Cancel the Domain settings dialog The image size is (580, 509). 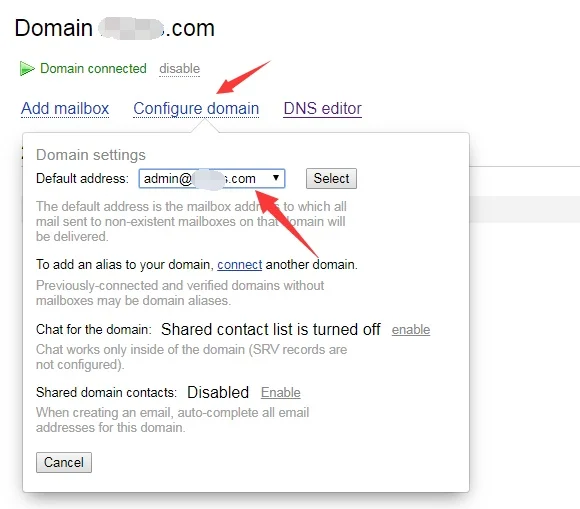pyautogui.click(x=64, y=462)
